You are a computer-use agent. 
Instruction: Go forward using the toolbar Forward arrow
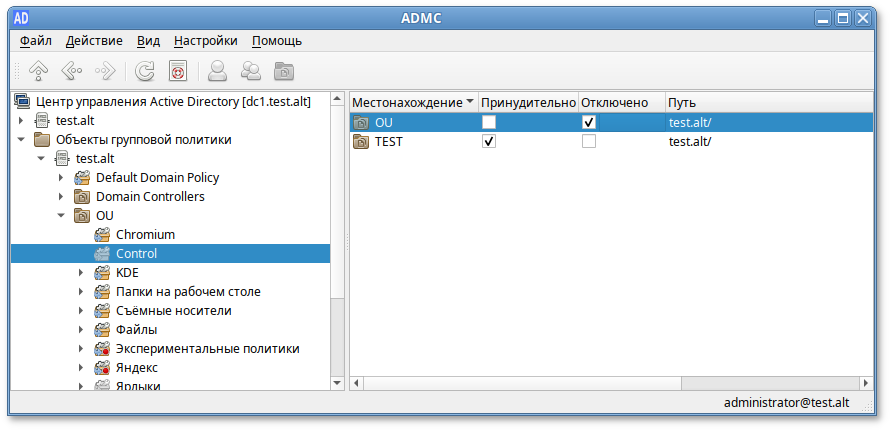(105, 70)
